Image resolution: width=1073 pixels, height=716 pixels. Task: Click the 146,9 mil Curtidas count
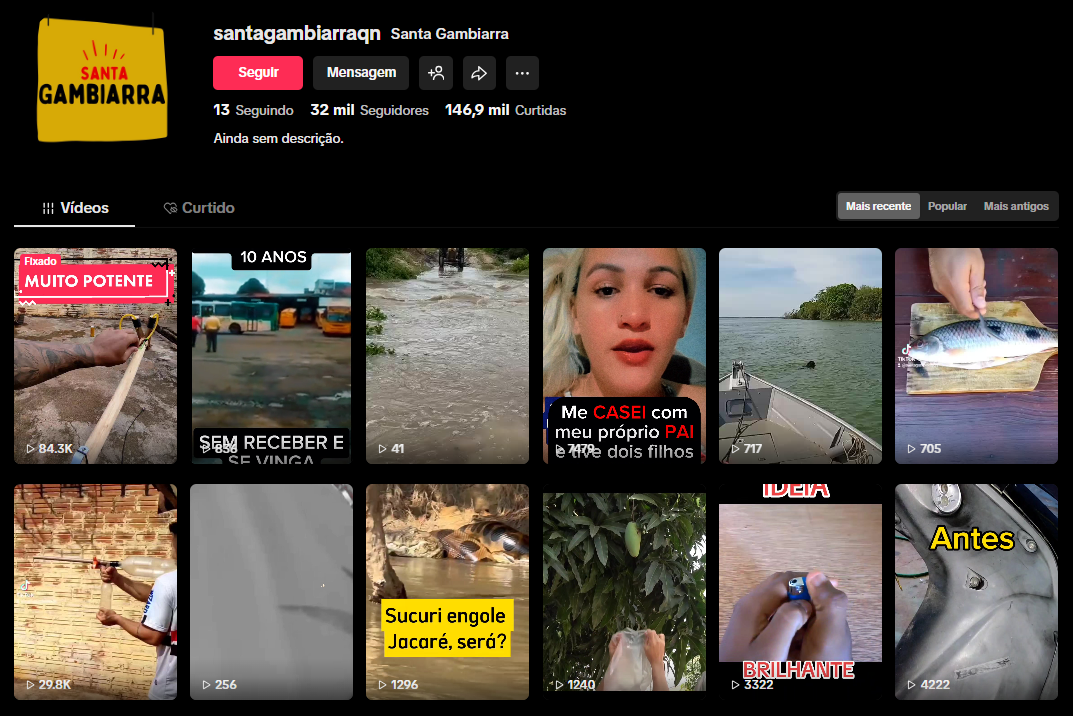tap(506, 110)
